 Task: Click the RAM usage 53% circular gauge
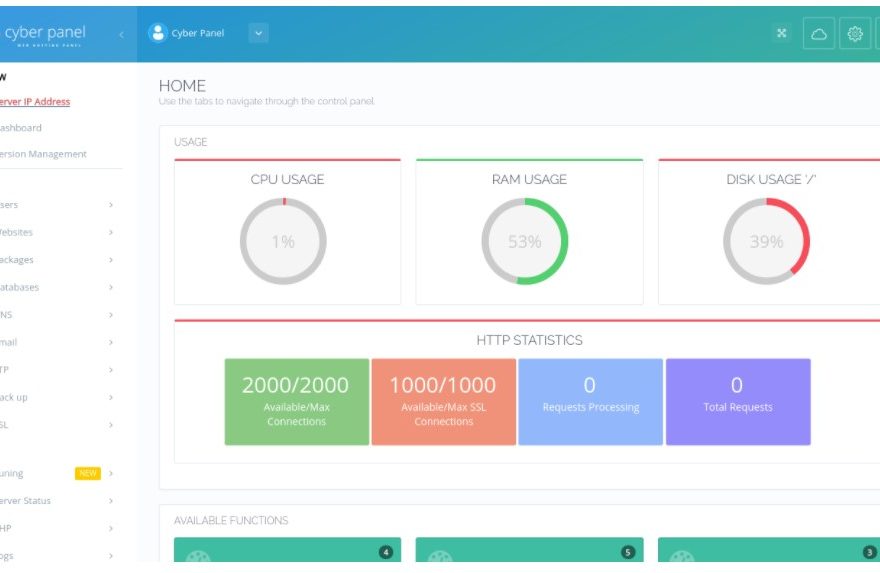[525, 241]
